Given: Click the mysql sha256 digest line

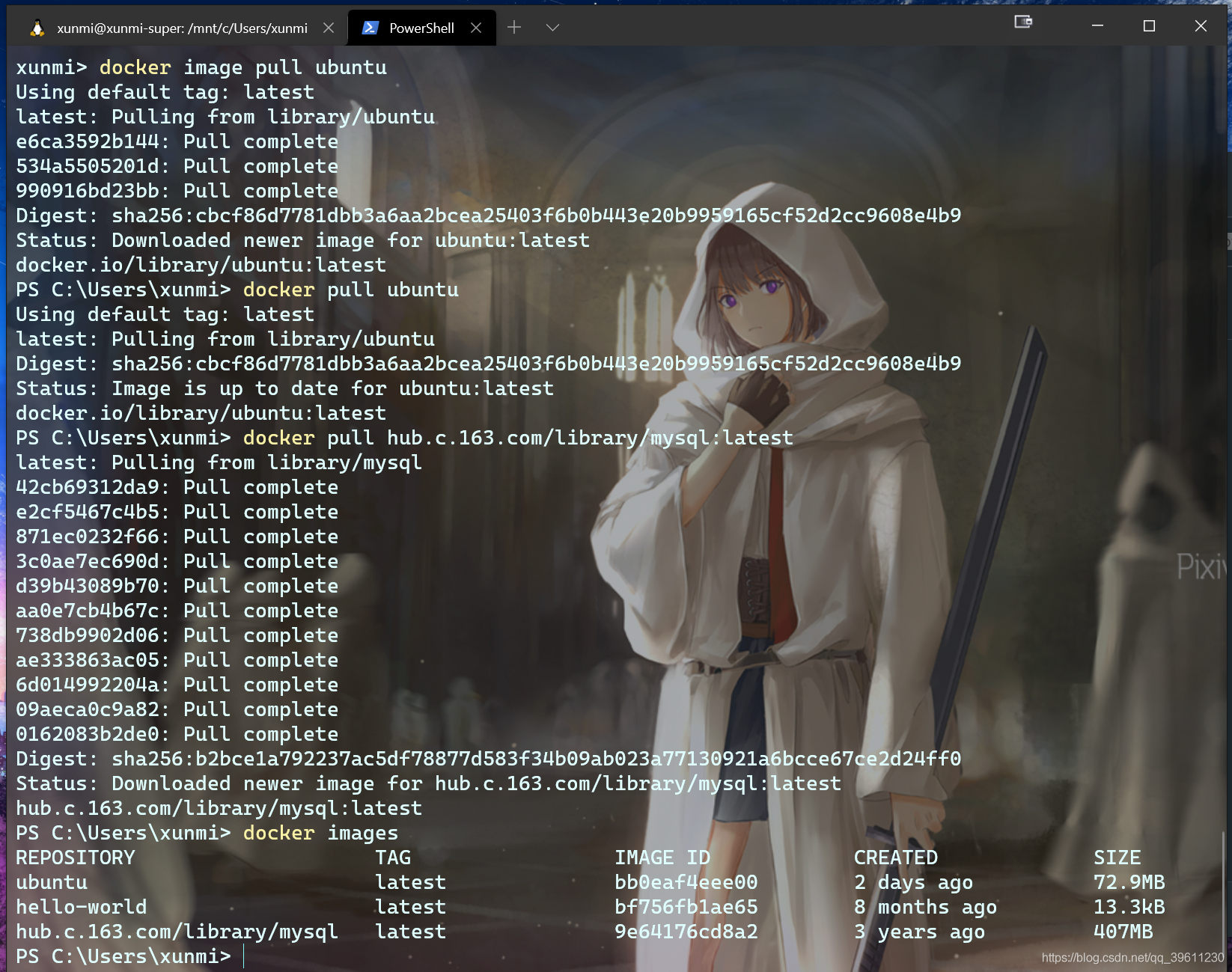Looking at the screenshot, I should (488, 759).
